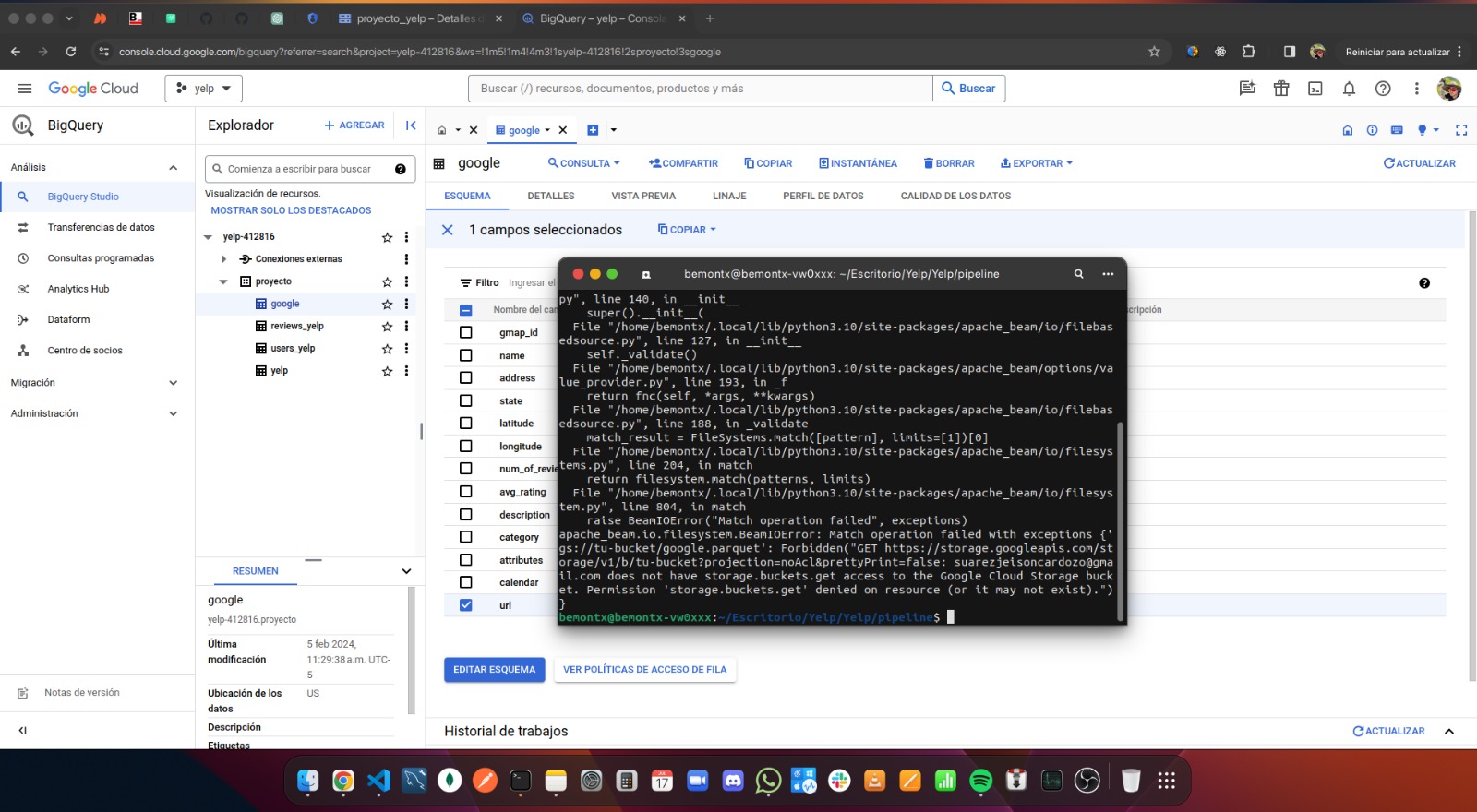
Task: Open the yelp project selector dropdown
Action: (204, 89)
